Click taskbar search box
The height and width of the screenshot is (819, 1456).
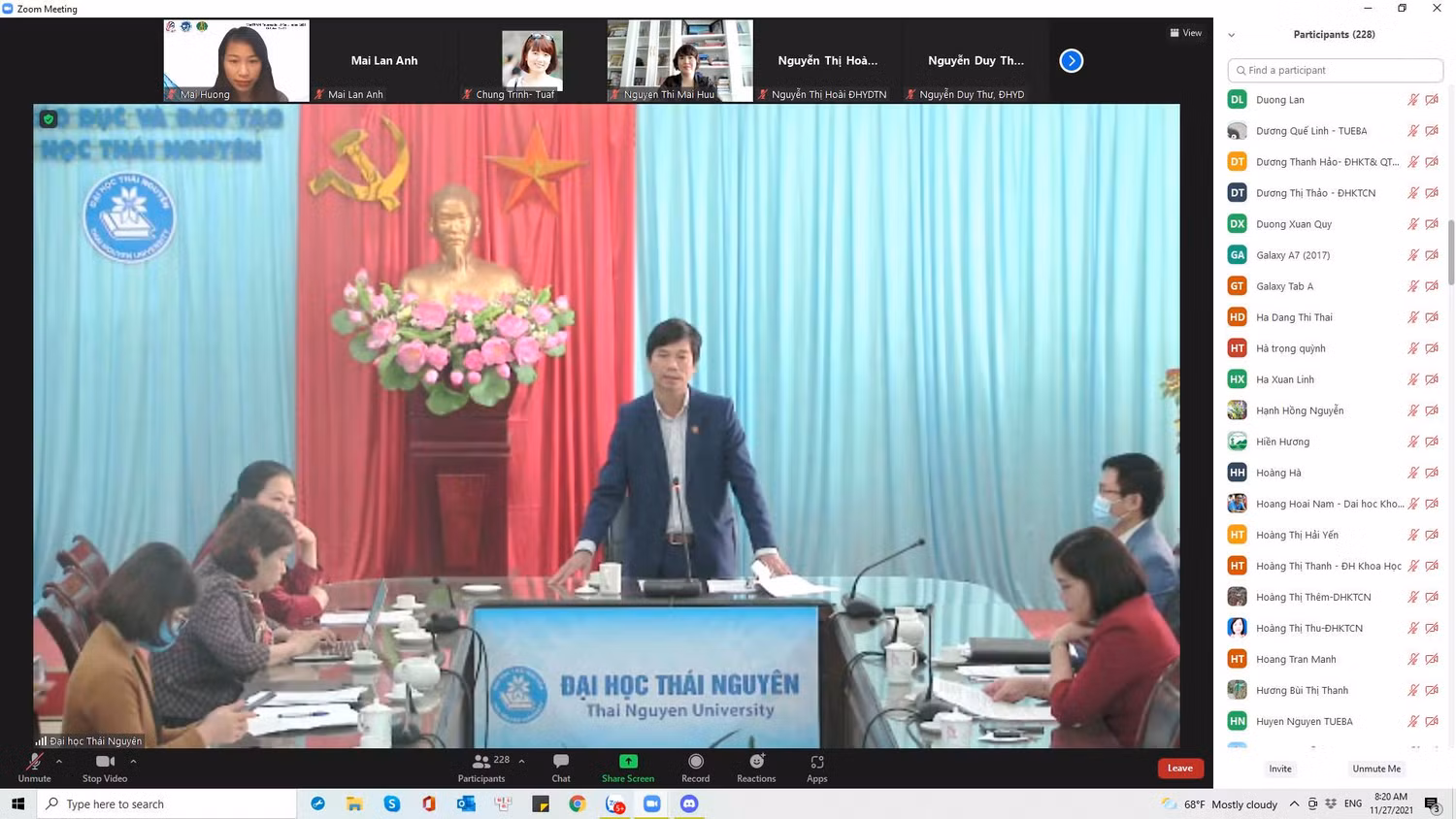167,803
